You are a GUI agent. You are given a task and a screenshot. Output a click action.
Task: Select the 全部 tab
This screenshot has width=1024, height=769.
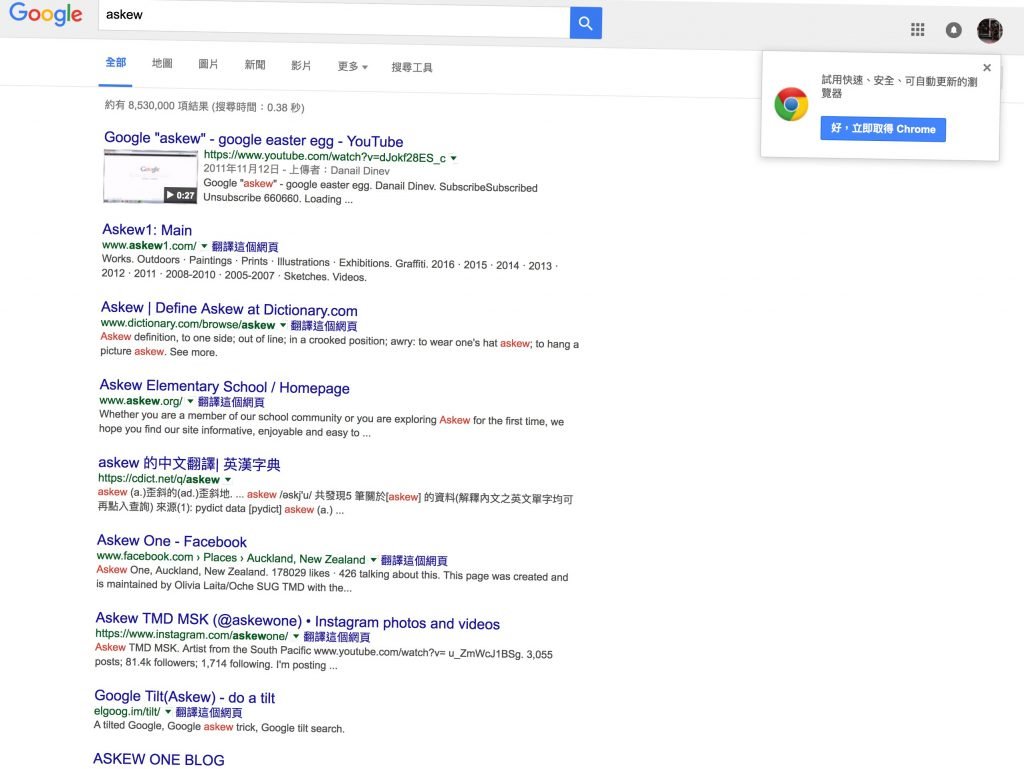pyautogui.click(x=116, y=63)
